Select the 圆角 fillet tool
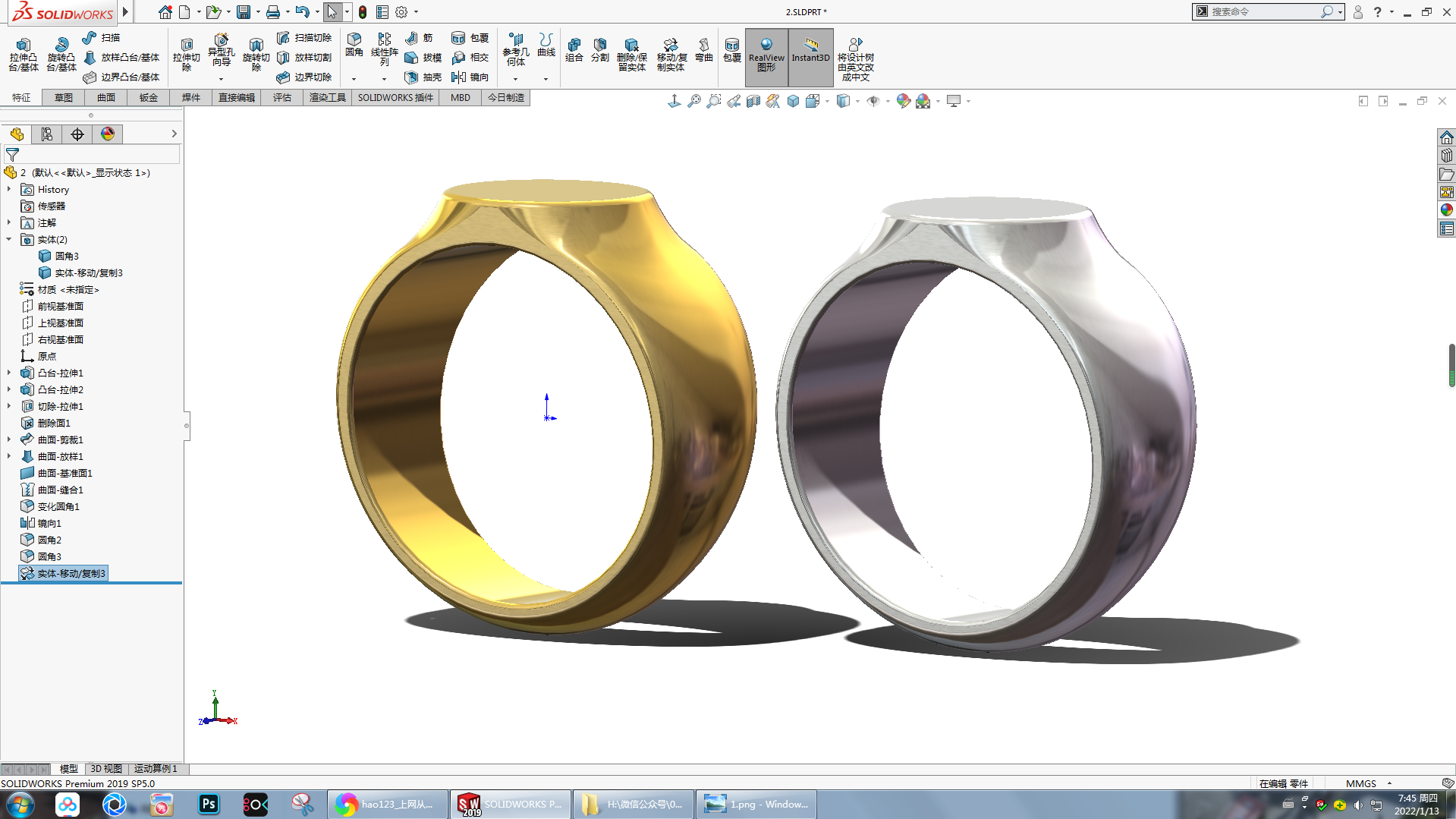 click(x=354, y=45)
